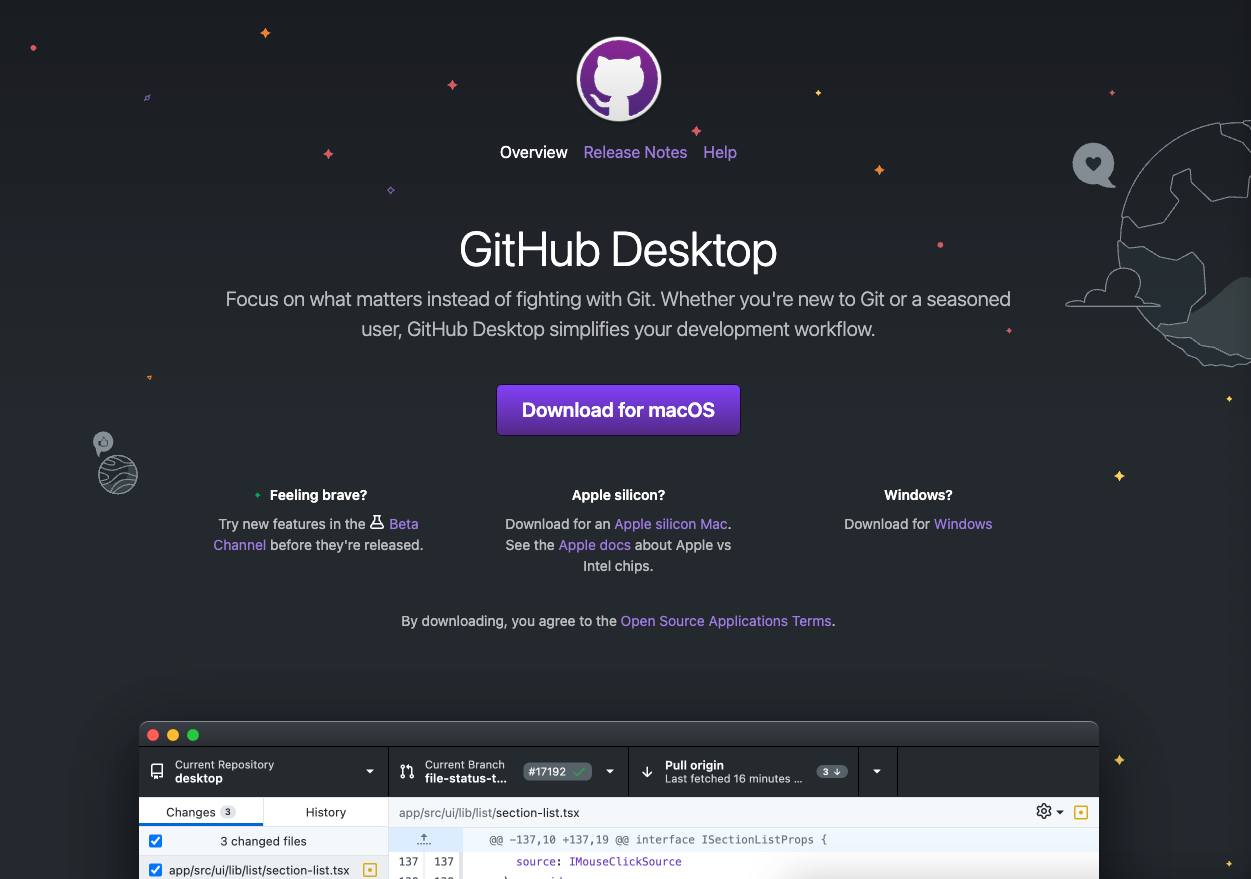Click the modified status icon on section-list.tsx row

tap(370, 870)
